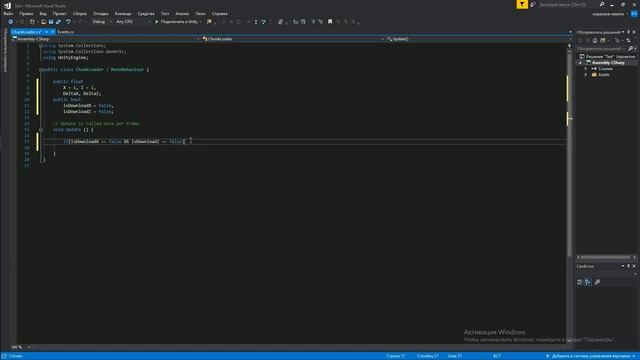640x360 pixels.
Task: Click the save all toolbar icon
Action: [x=58, y=22]
